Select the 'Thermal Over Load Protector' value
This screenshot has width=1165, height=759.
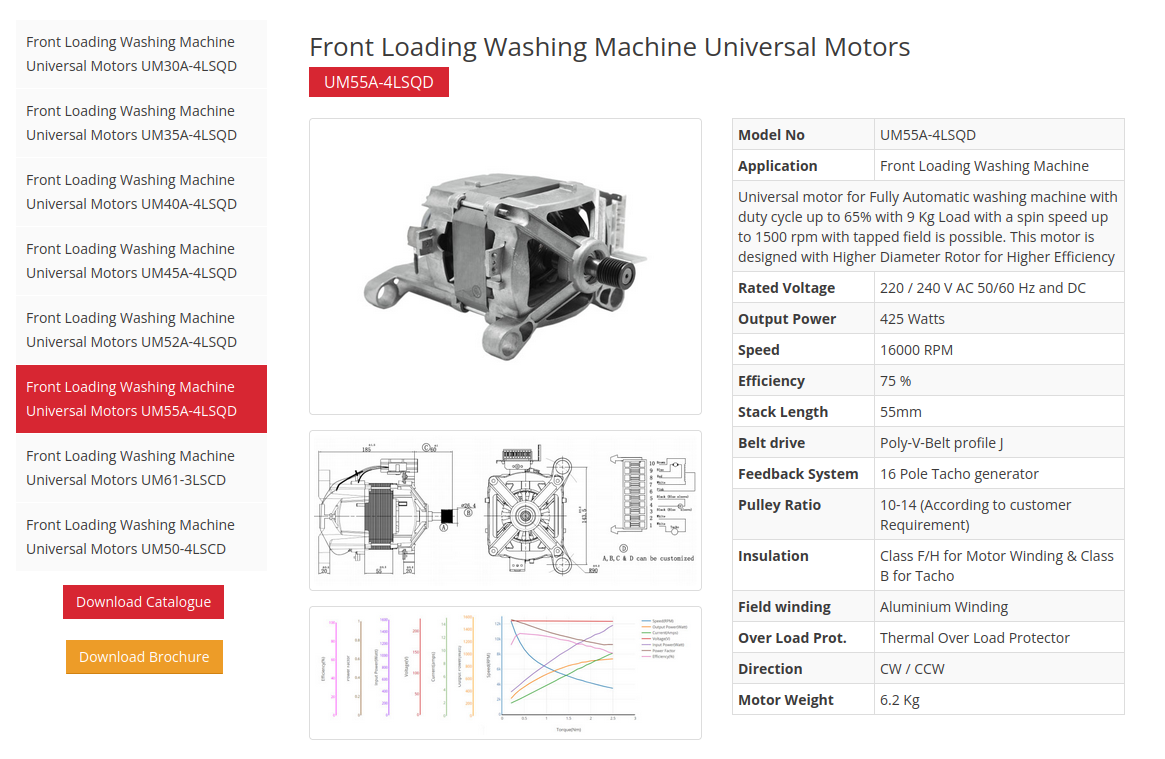coord(975,639)
